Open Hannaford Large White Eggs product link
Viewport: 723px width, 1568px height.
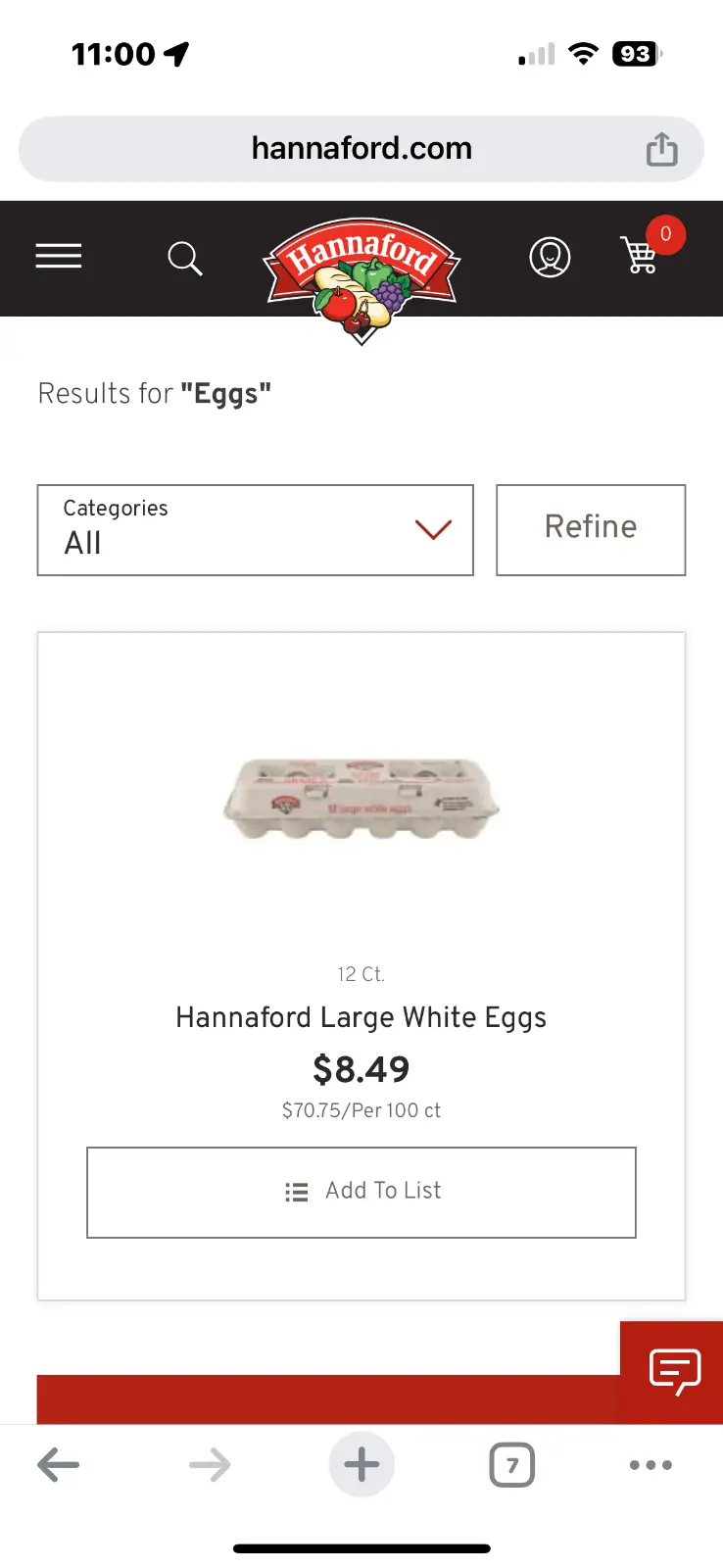[361, 1017]
